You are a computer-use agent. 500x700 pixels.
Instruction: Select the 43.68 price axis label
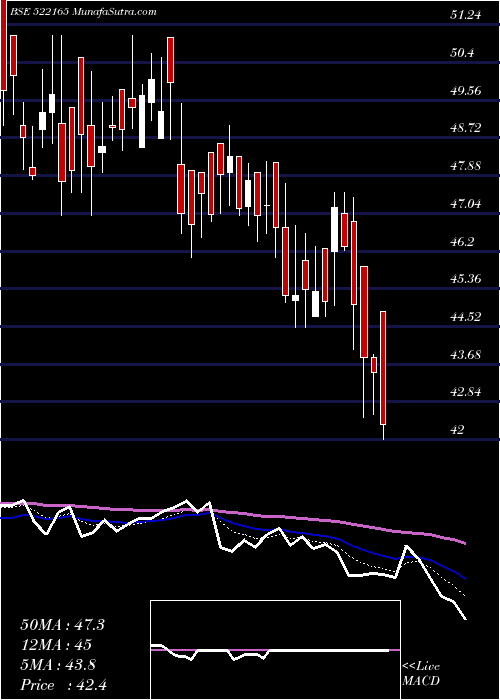[x=466, y=355]
